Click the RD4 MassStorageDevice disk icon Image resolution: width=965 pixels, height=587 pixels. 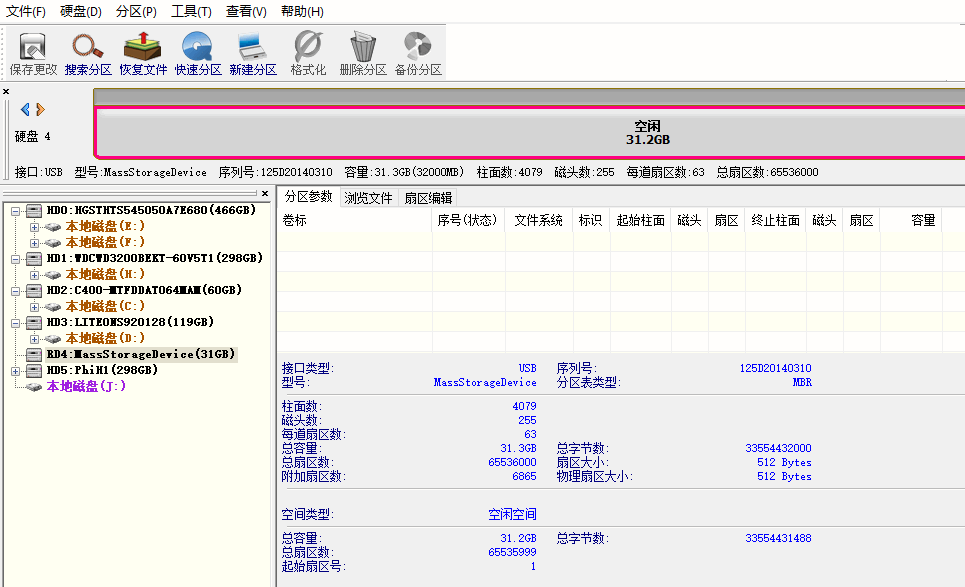click(x=34, y=354)
